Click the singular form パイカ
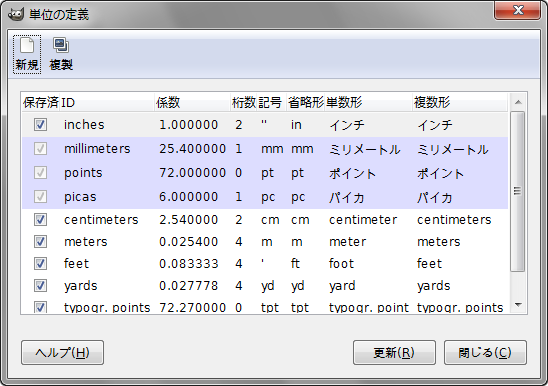This screenshot has width=548, height=386. click(347, 197)
